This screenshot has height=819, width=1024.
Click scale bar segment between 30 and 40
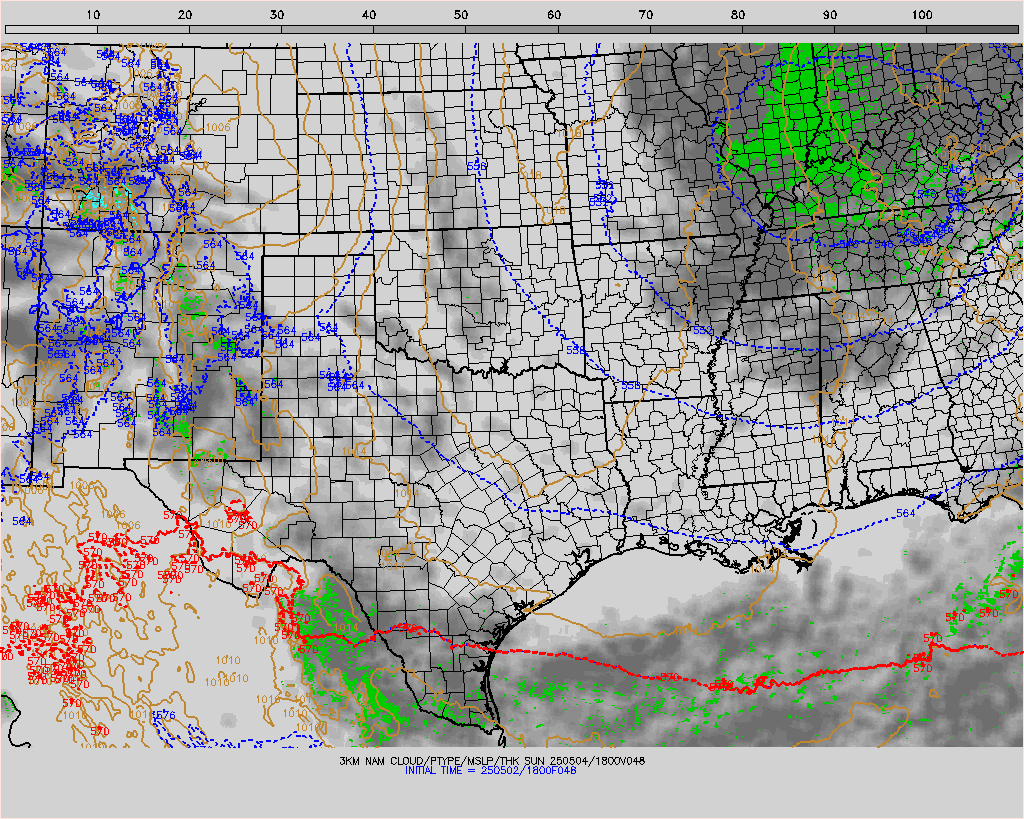point(327,29)
